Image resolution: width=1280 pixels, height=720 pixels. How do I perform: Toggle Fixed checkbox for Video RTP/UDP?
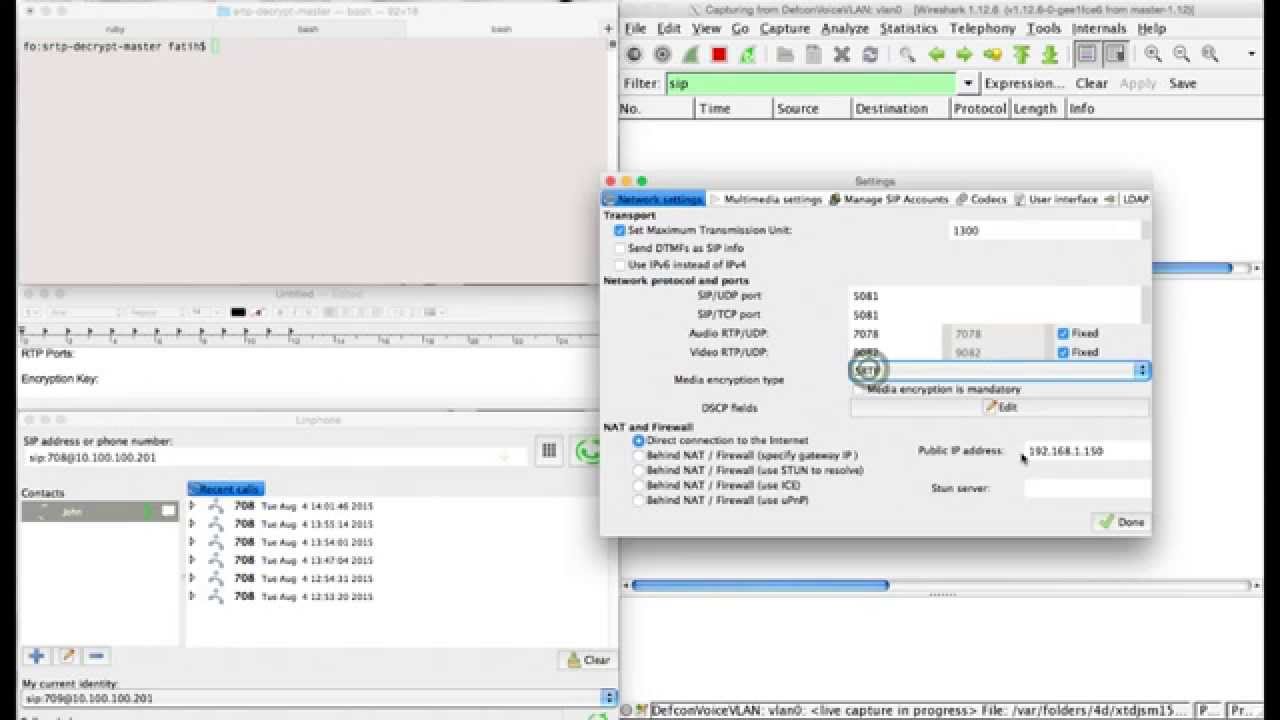click(1063, 352)
